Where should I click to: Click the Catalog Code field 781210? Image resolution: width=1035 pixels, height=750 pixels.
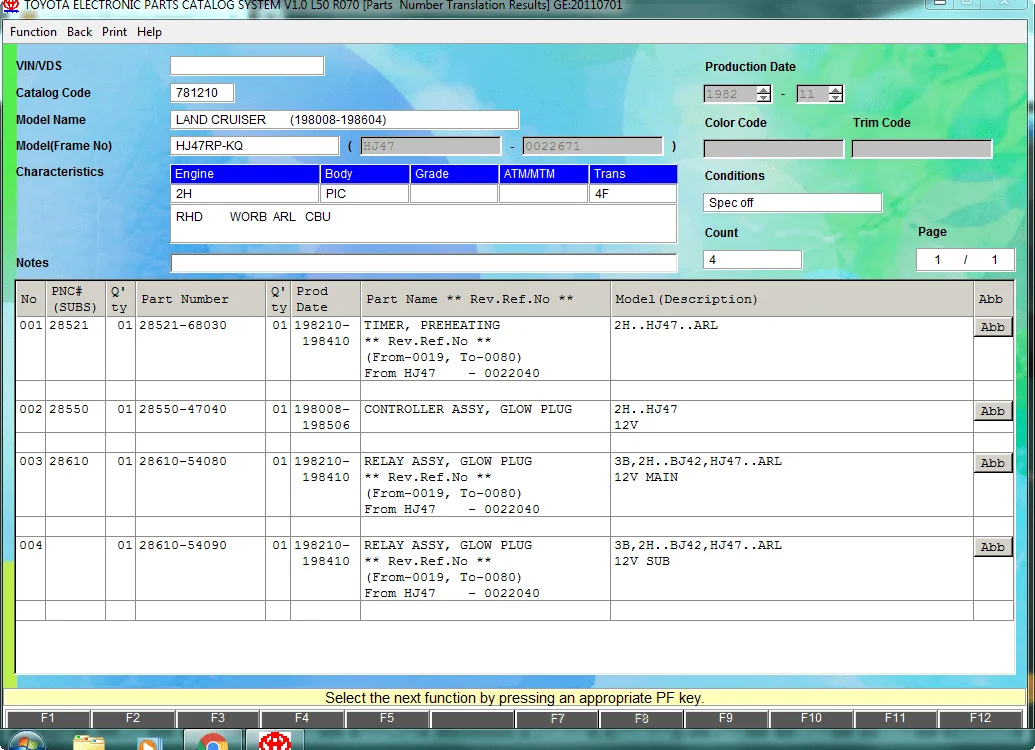click(x=202, y=92)
